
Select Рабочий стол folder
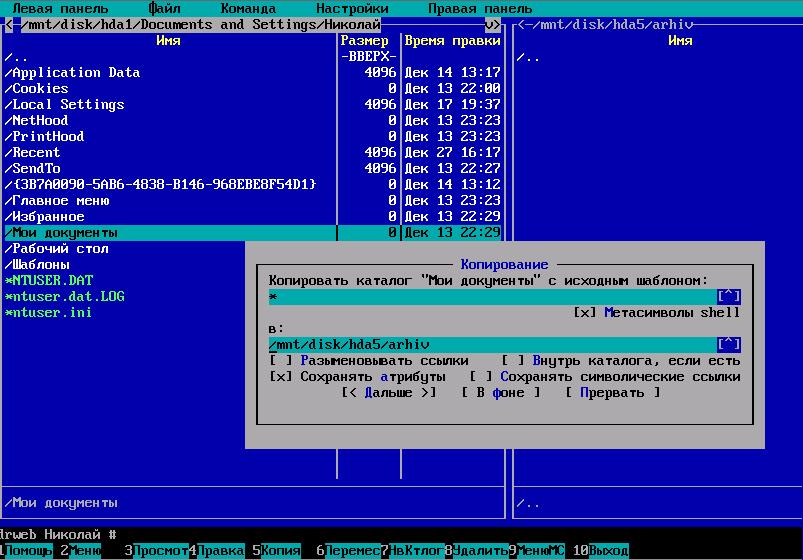57,248
